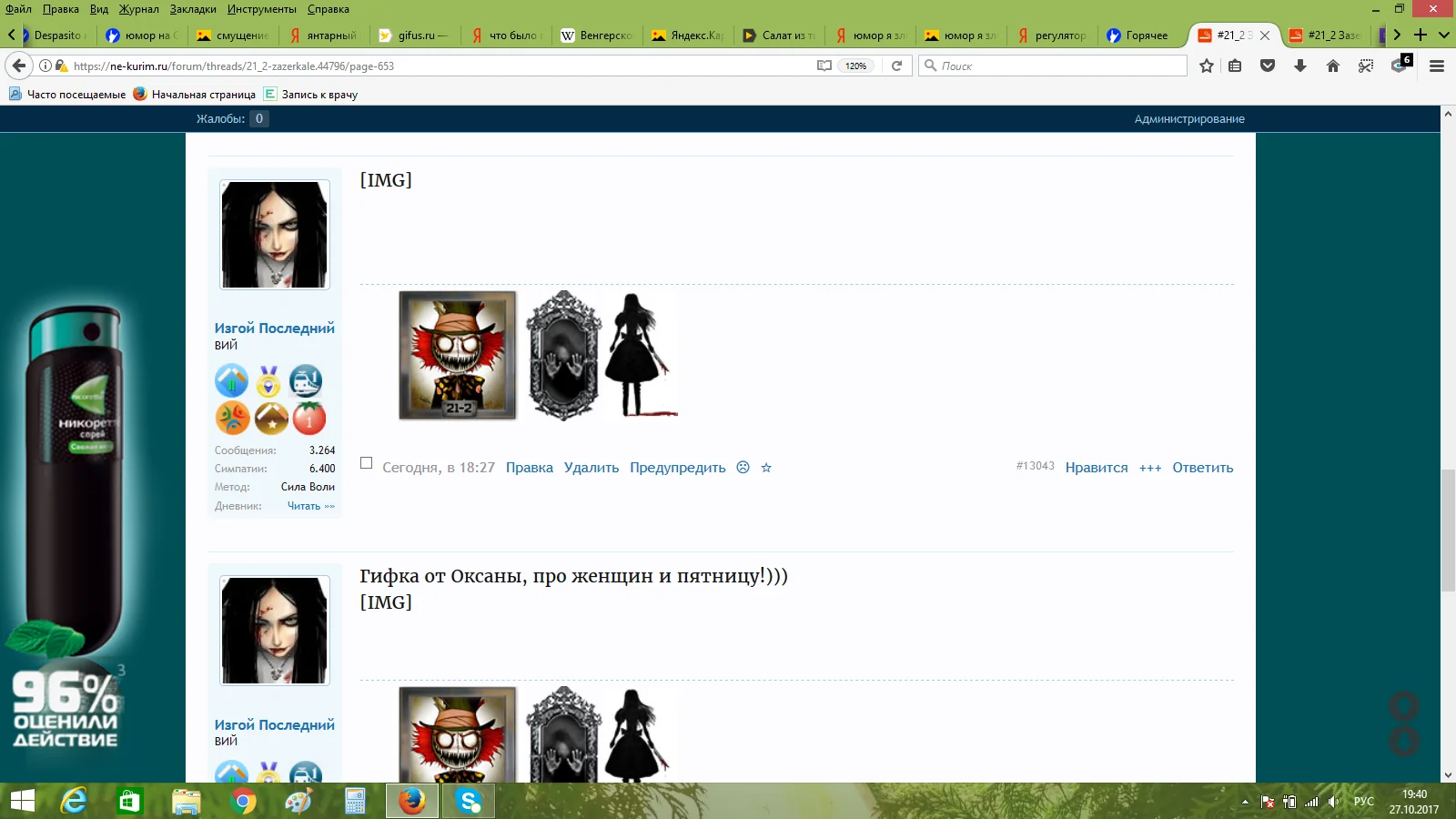Show site information icon in address bar

point(45,66)
